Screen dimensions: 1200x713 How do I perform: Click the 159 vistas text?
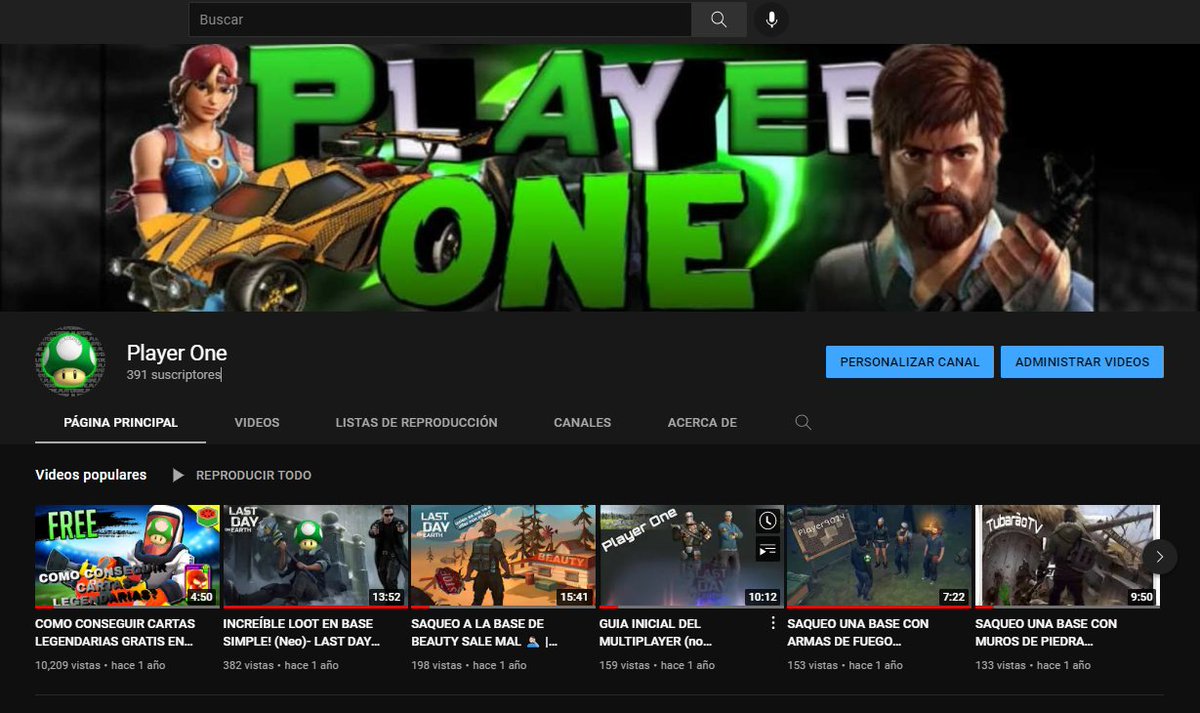(625, 665)
